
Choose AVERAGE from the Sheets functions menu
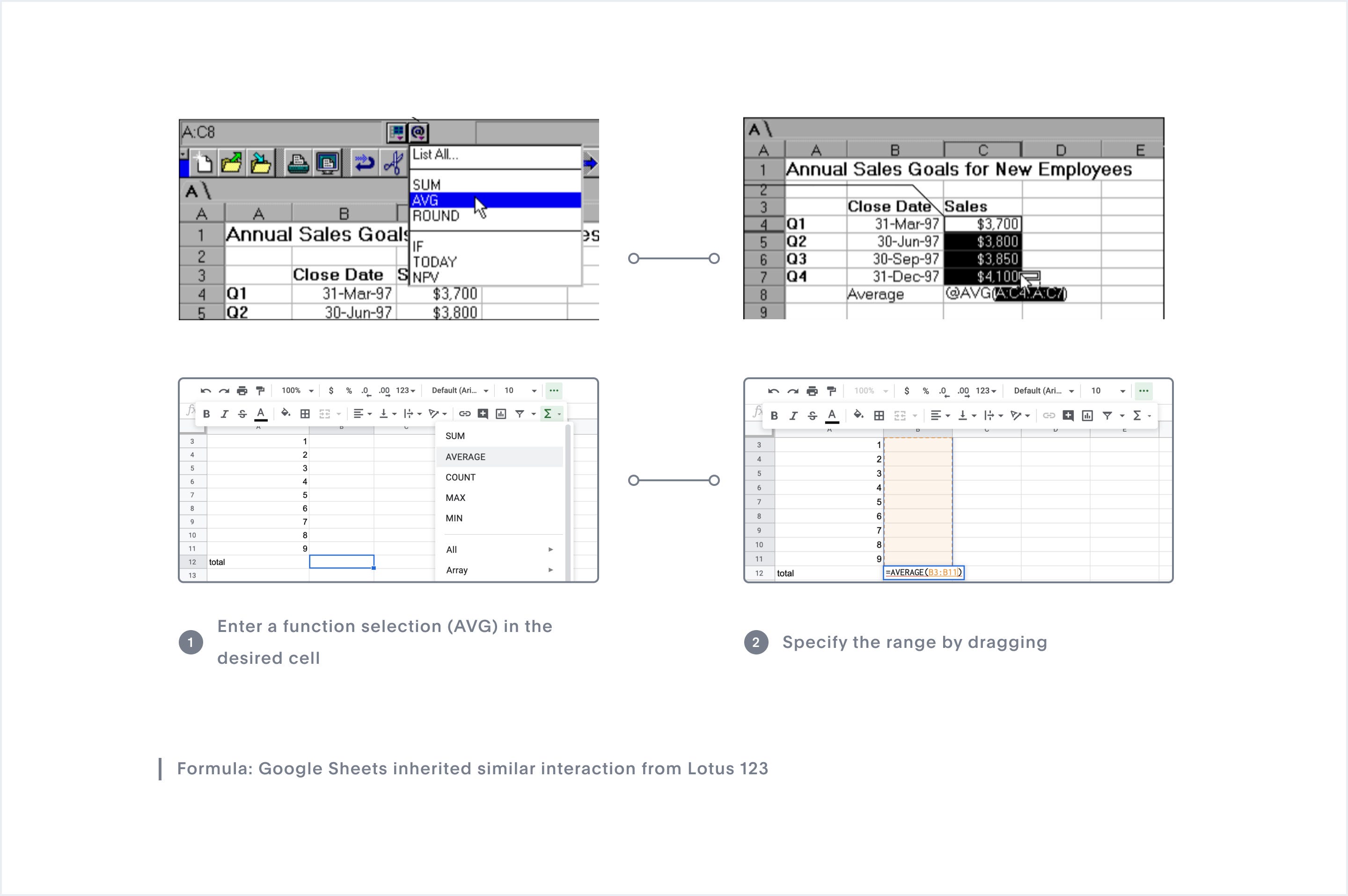click(466, 456)
